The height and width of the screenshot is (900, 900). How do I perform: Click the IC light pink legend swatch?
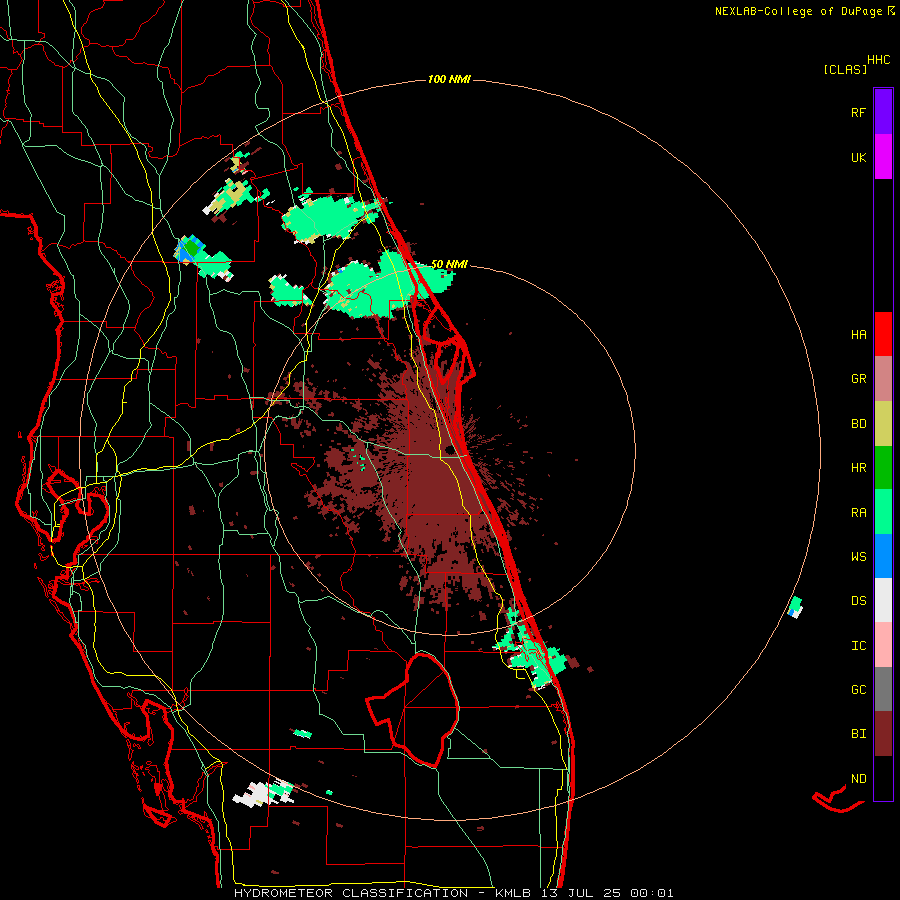[883, 645]
